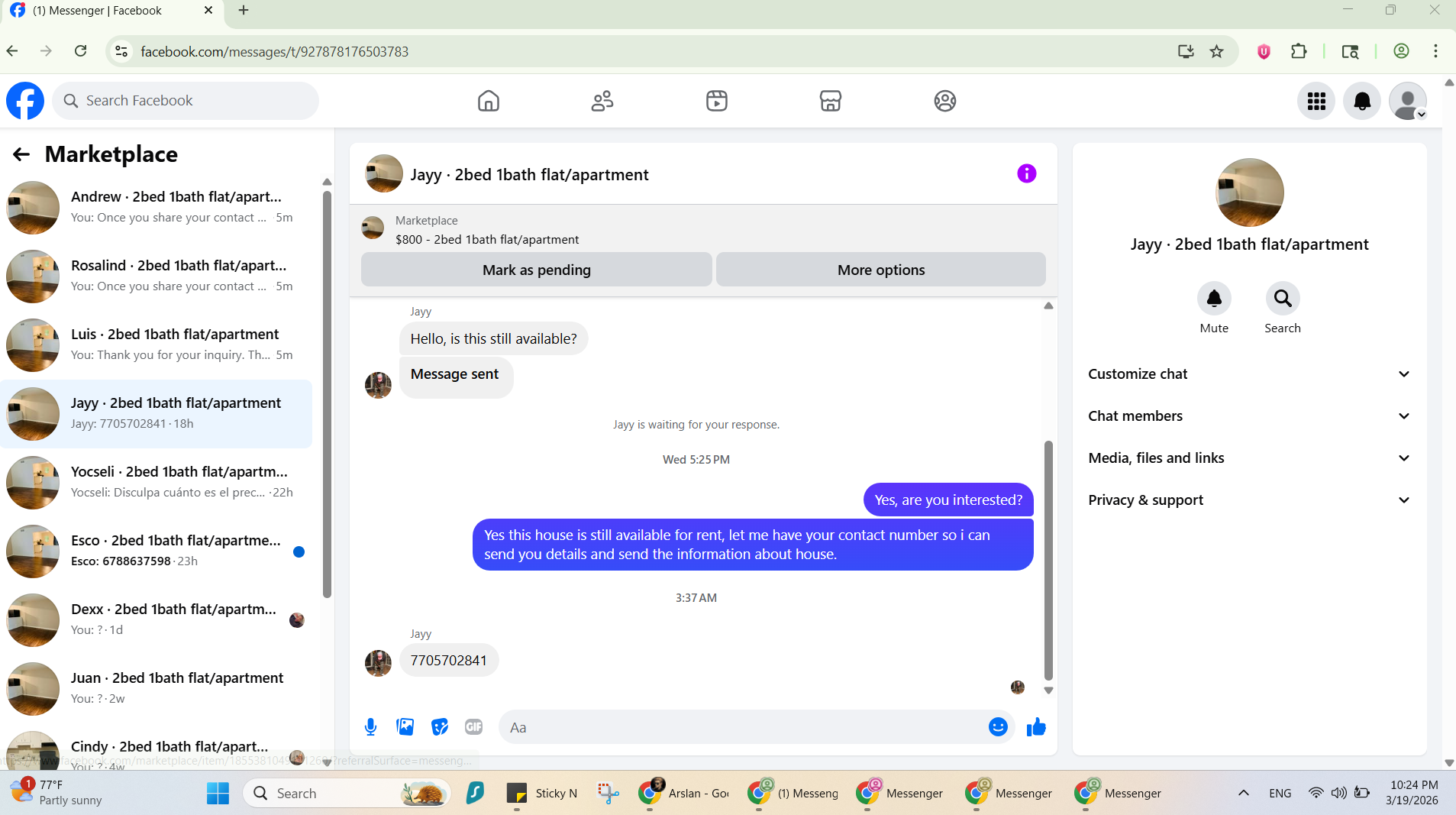Viewport: 1456px width, 815px height.
Task: Attach a photo using the image icon
Action: coord(405,727)
